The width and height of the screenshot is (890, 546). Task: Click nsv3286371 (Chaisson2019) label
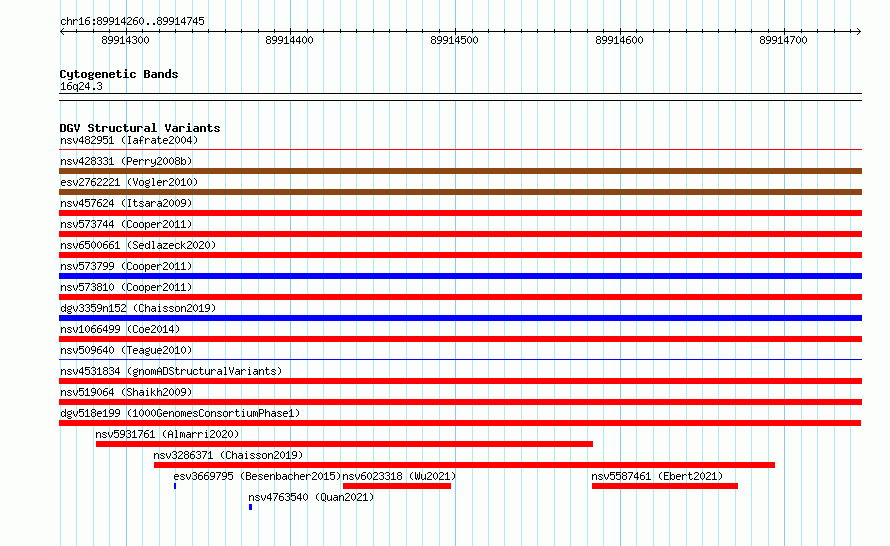[x=228, y=455]
